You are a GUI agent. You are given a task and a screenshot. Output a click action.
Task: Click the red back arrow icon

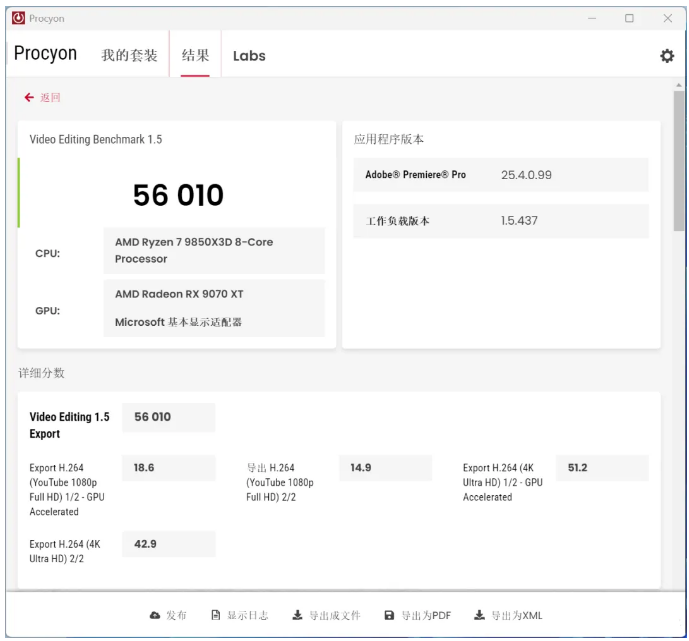pyautogui.click(x=29, y=98)
